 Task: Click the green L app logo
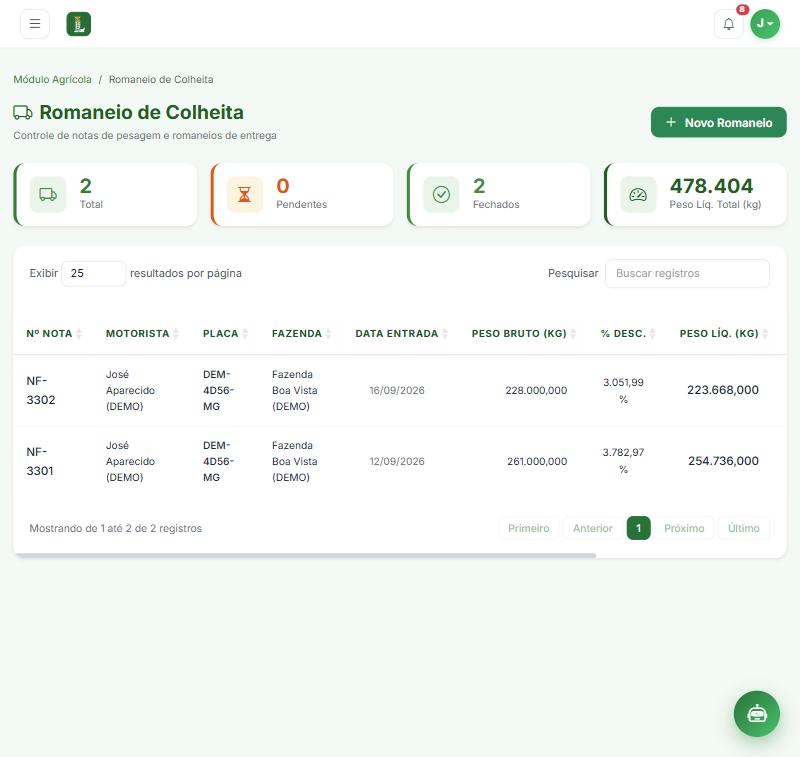[79, 24]
